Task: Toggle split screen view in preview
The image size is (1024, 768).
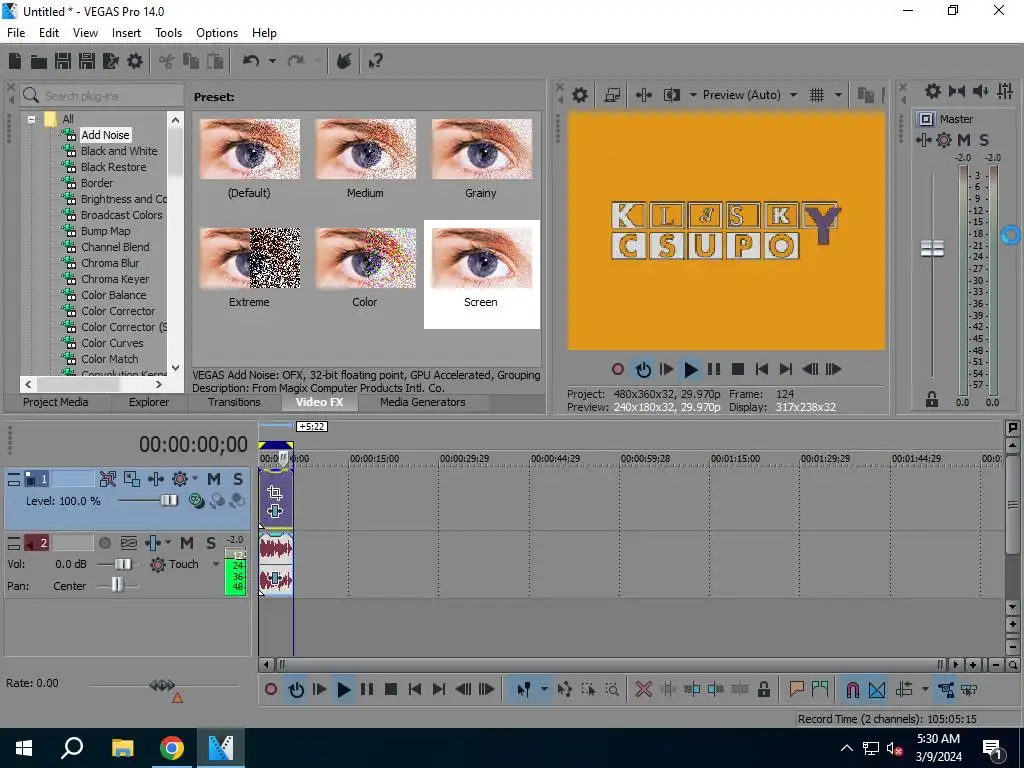Action: point(671,95)
